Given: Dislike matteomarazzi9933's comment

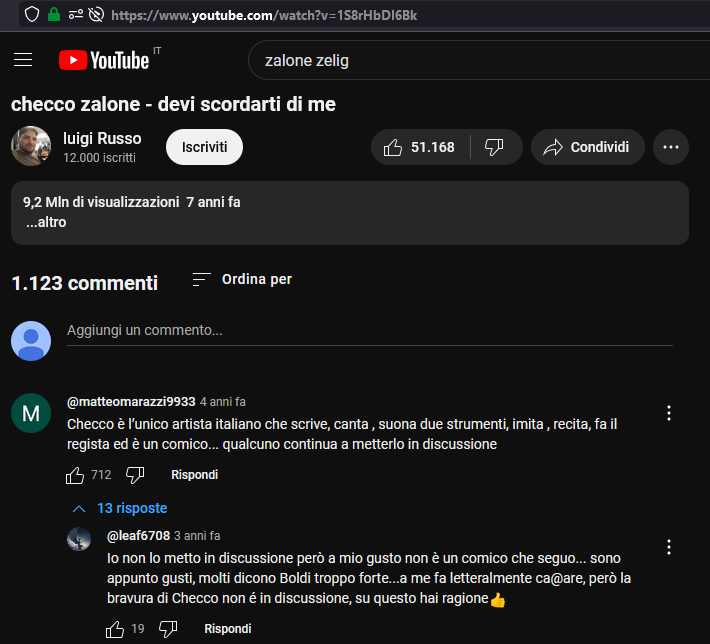Looking at the screenshot, I should 135,475.
